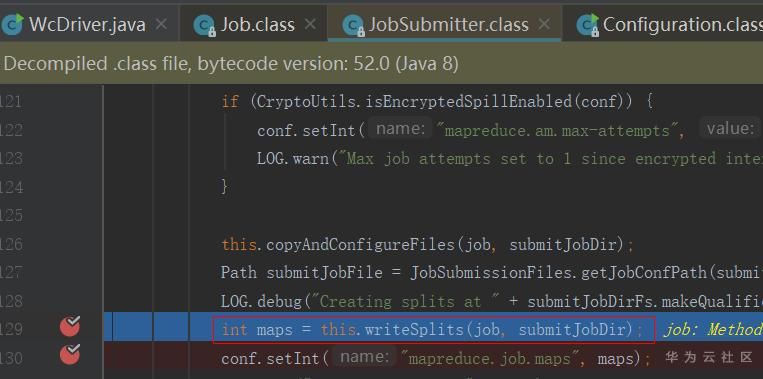Screen dimensions: 763x379
Task: Toggle the breakpoint on line 130
Action: coord(70,354)
